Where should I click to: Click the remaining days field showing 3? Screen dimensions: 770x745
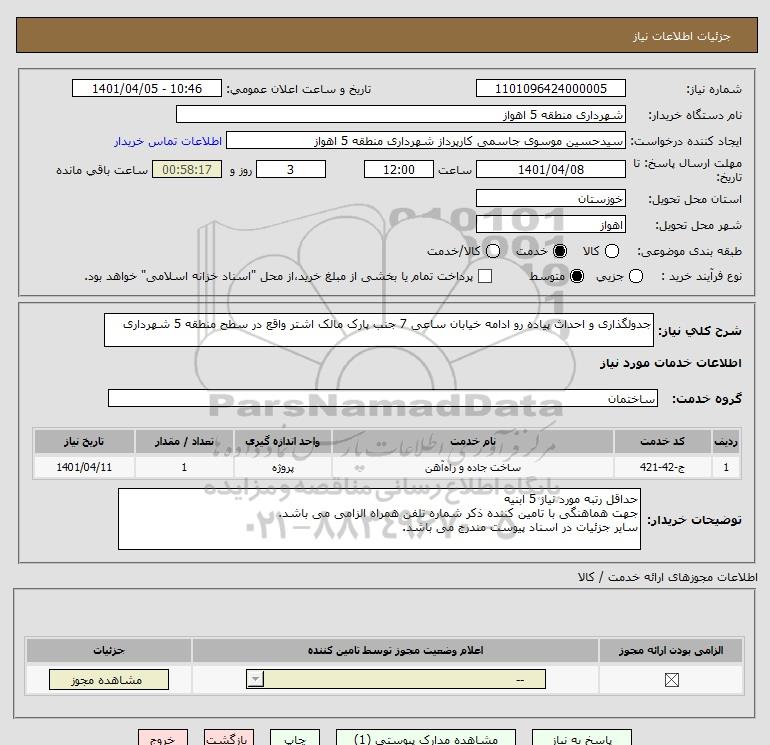[x=291, y=169]
